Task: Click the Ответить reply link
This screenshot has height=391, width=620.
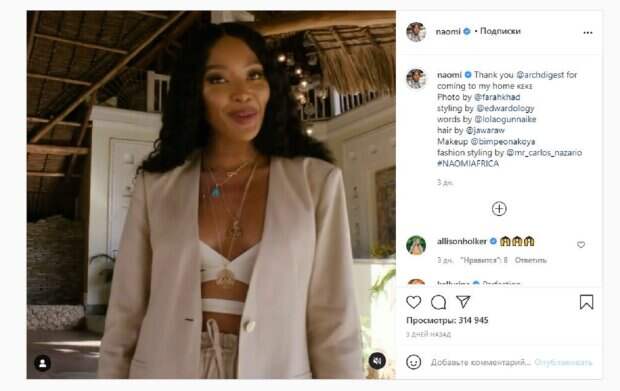Action: [x=530, y=260]
